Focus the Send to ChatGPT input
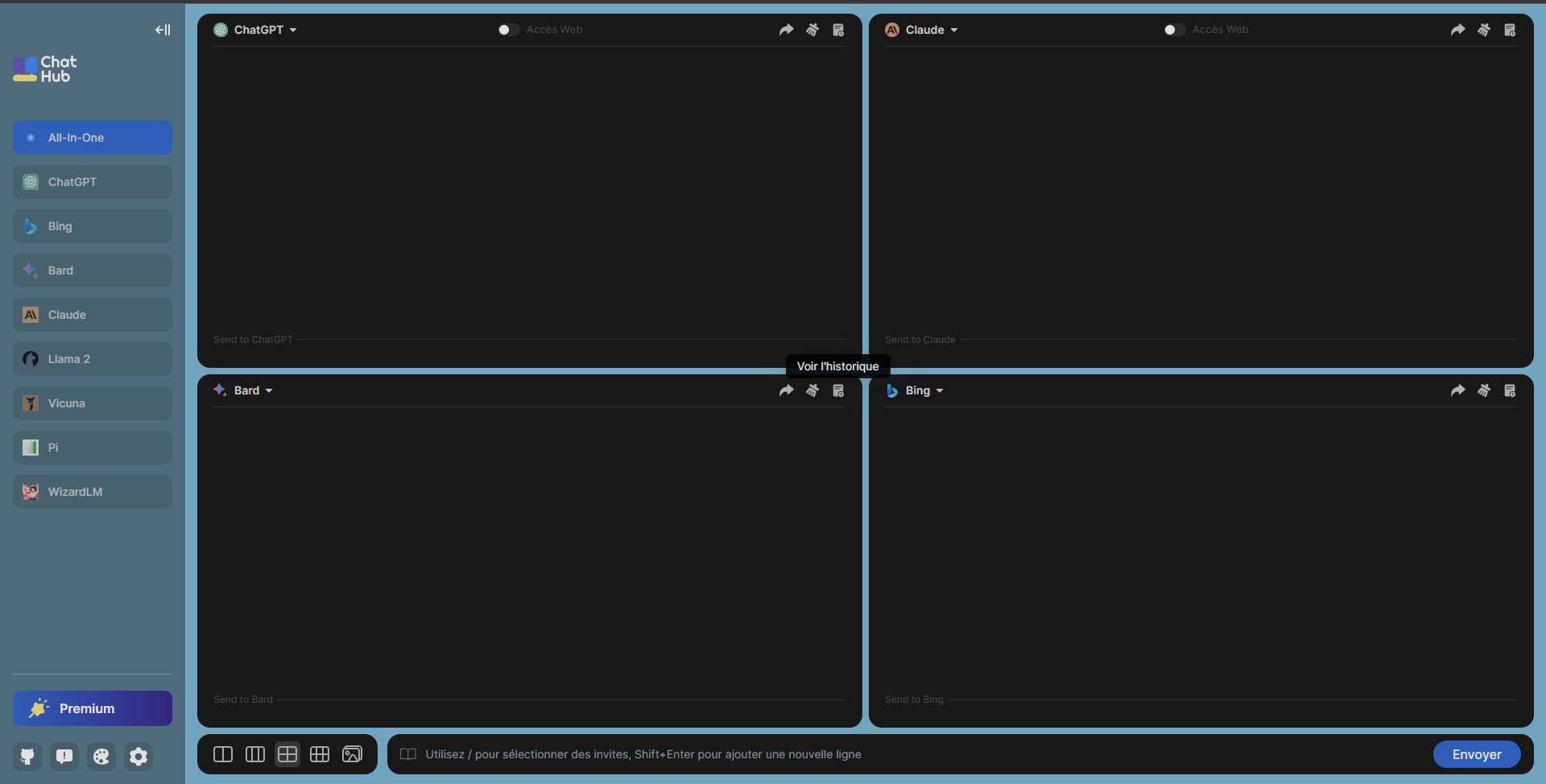This screenshot has height=784, width=1546. (529, 340)
